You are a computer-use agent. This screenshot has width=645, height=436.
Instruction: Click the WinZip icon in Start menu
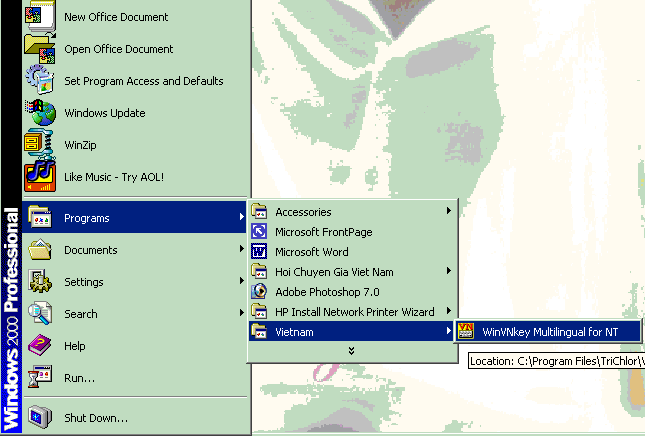pos(41,144)
